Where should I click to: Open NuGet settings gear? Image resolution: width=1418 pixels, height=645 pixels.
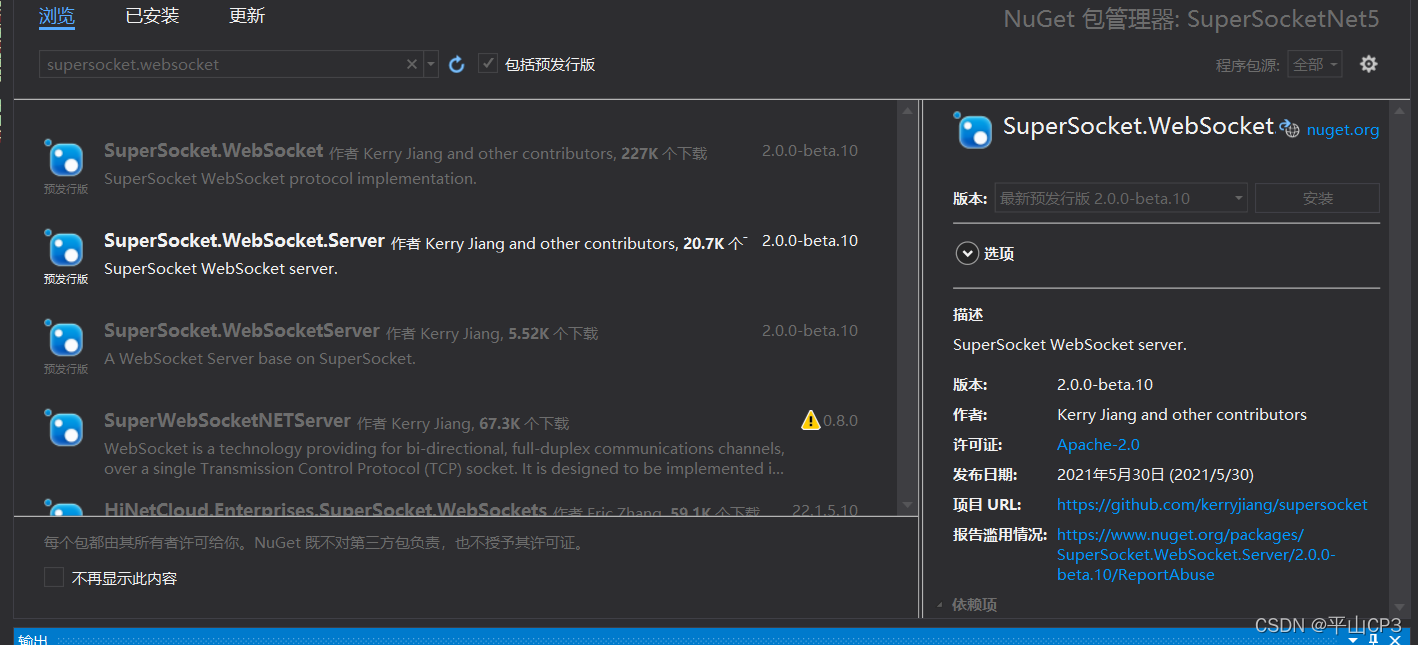(1369, 64)
